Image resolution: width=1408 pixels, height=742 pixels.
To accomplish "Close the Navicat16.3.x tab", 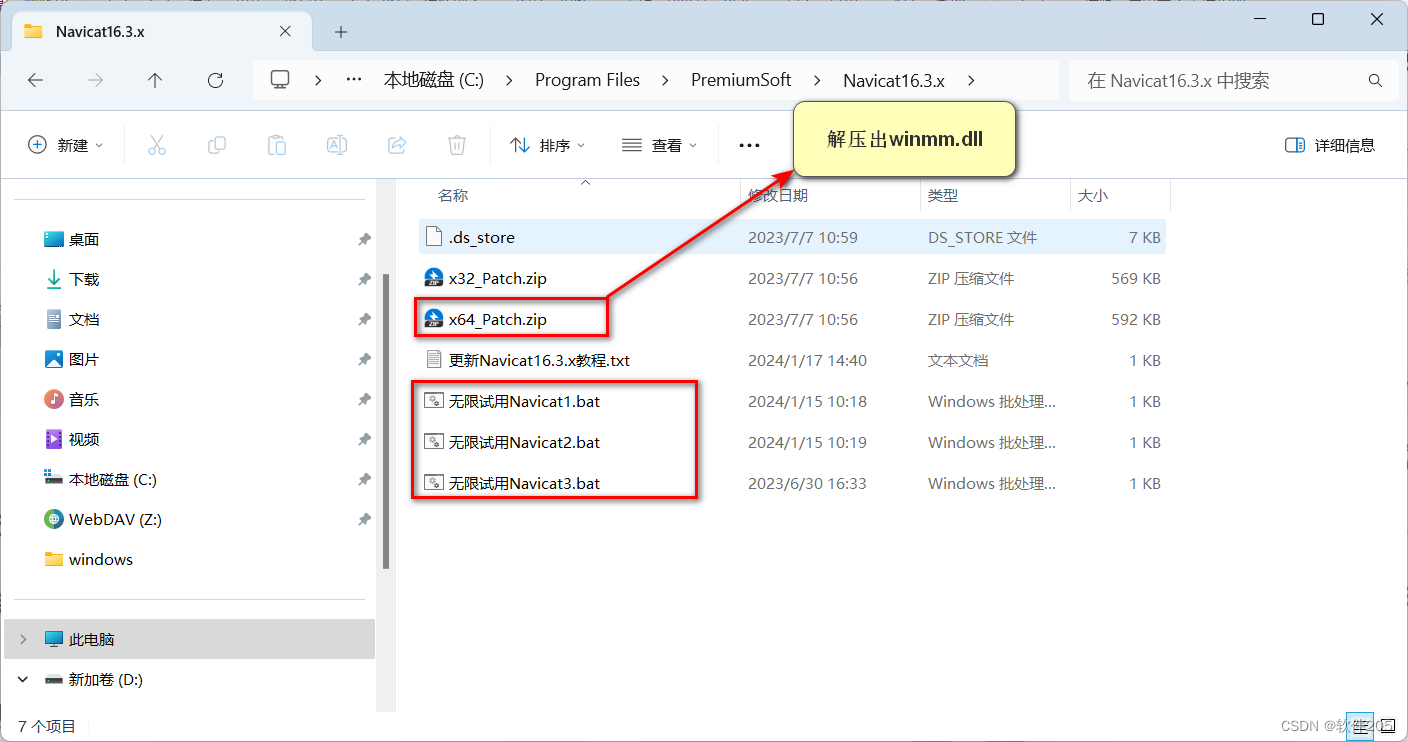I will click(286, 31).
